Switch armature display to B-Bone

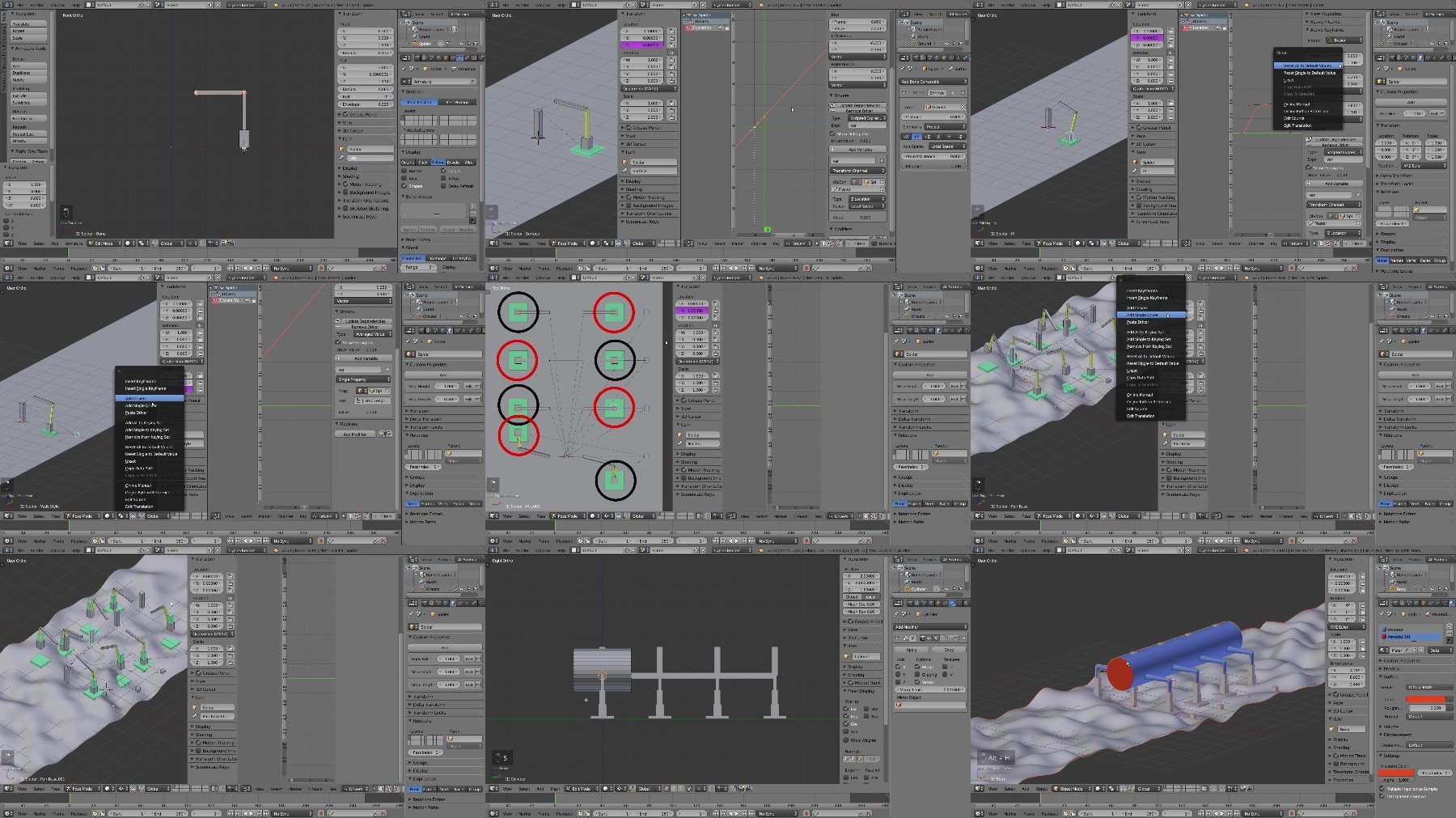click(x=438, y=162)
